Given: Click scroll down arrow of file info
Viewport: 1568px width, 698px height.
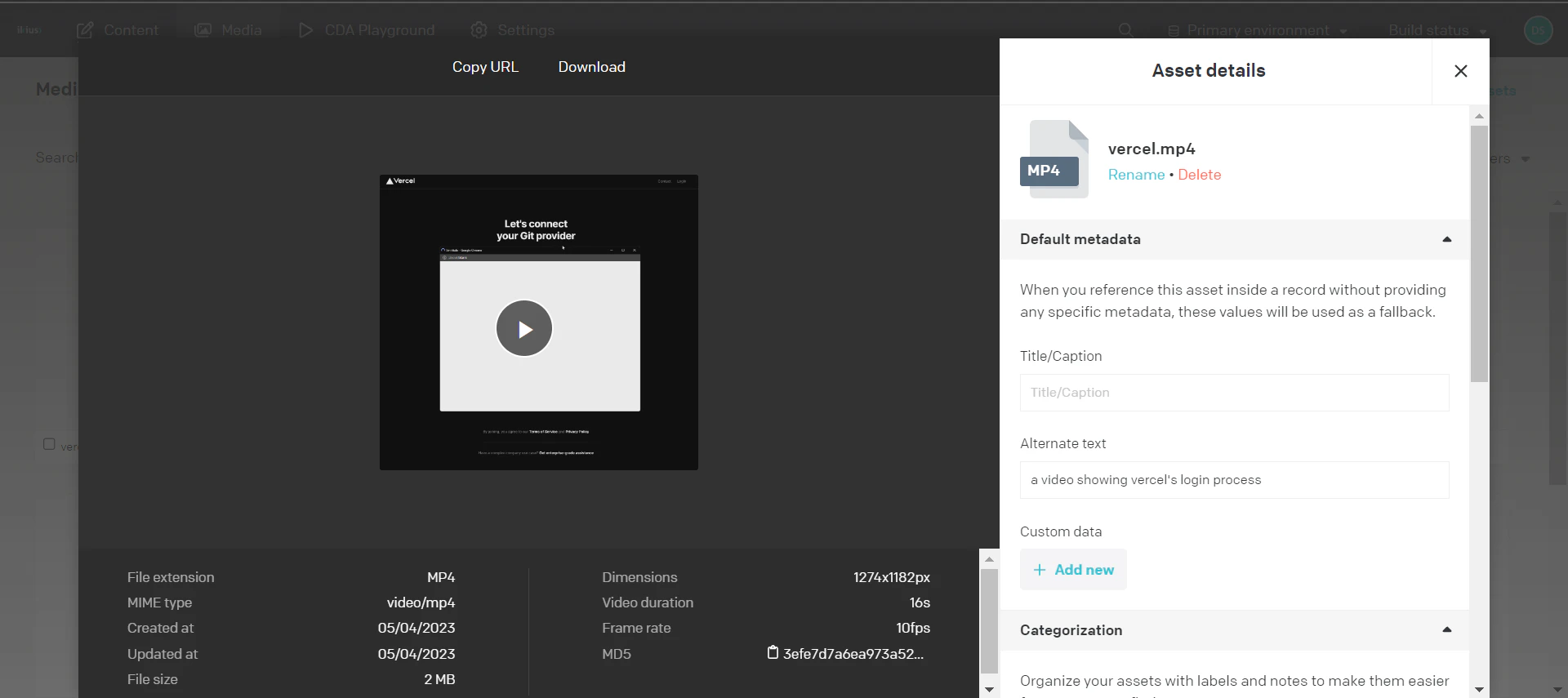Looking at the screenshot, I should coord(989,690).
